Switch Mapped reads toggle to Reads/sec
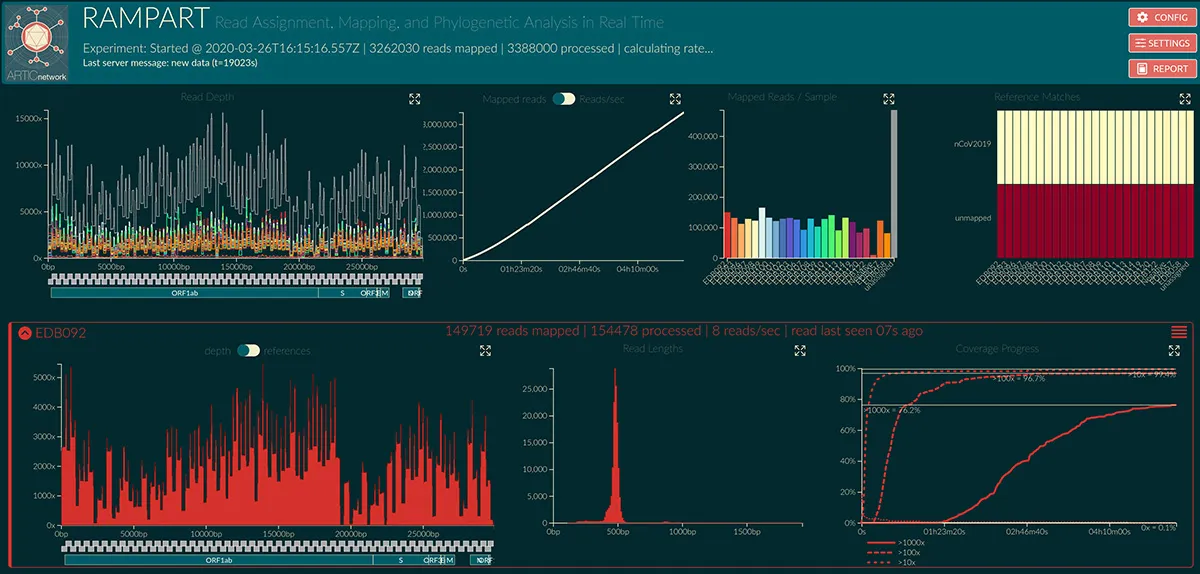The image size is (1200, 574). click(x=567, y=99)
